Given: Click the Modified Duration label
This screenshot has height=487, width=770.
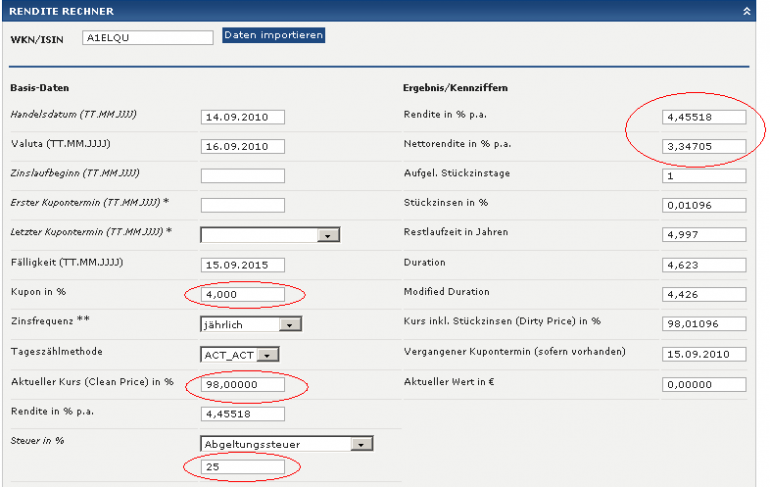Looking at the screenshot, I should 446,292.
